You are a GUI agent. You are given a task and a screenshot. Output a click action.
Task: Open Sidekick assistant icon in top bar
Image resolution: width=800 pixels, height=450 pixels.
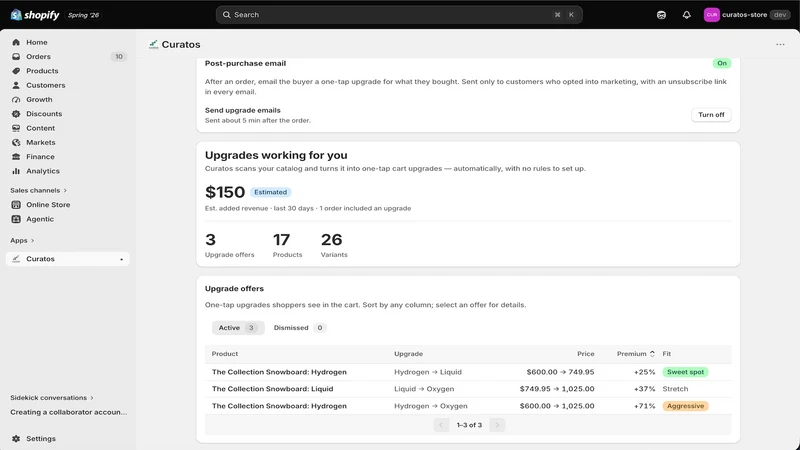point(661,15)
